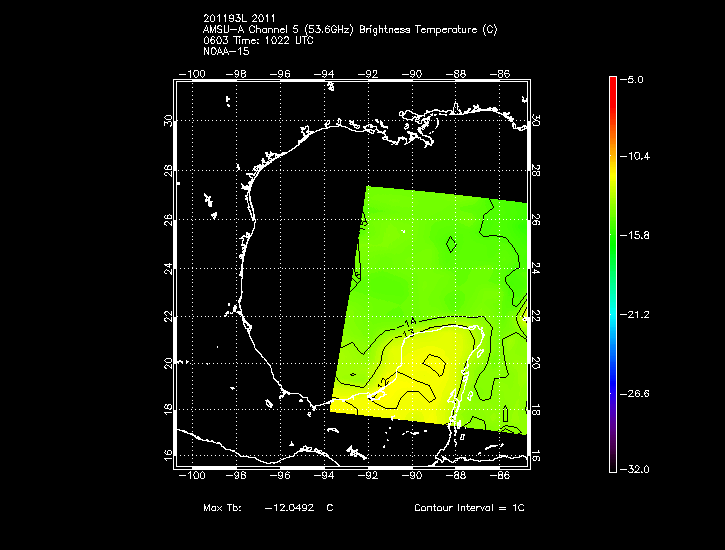Click the -26.6 color scale value
This screenshot has width=725, height=550.
pos(634,394)
